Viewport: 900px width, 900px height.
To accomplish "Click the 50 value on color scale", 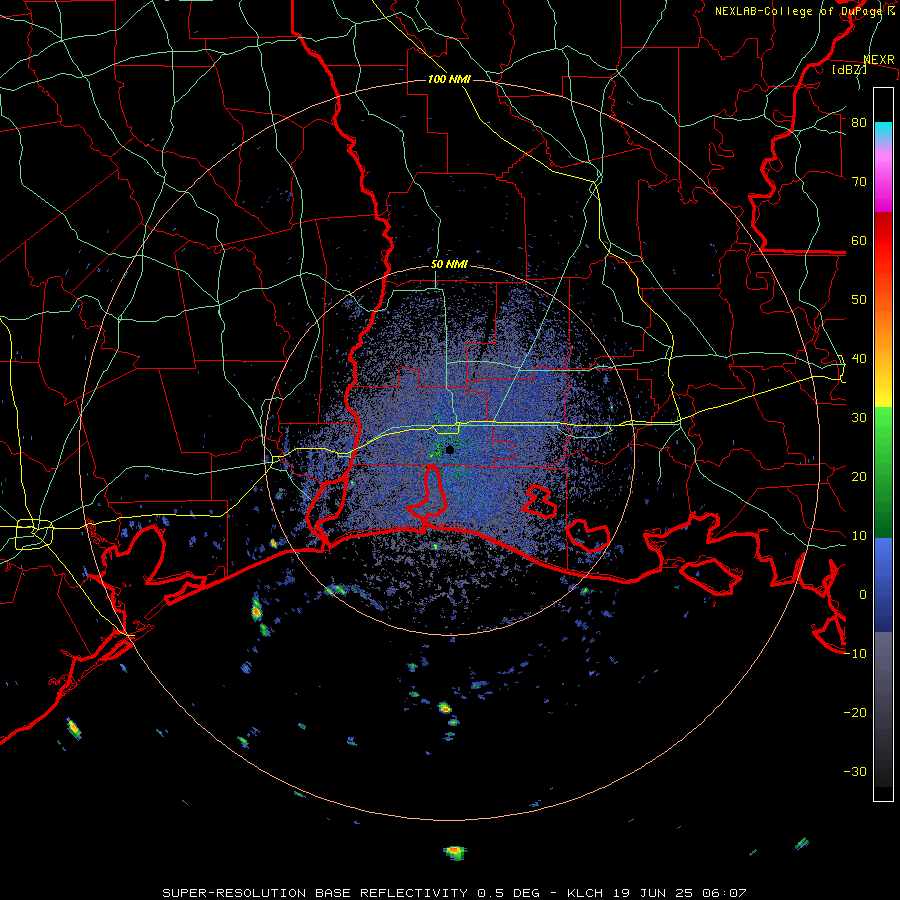I will (859, 300).
